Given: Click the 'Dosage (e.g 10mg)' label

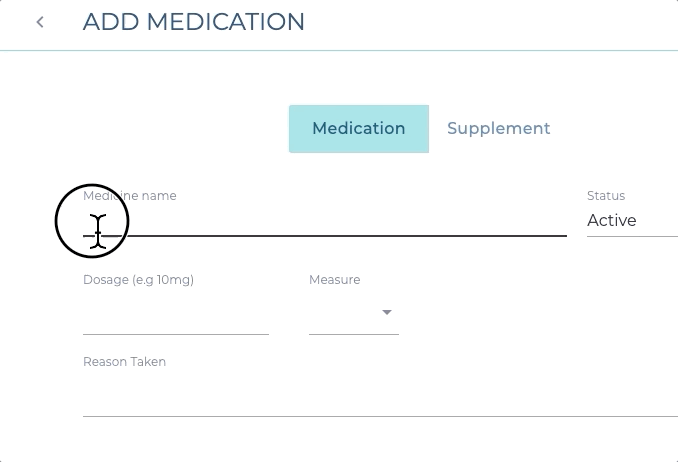Looking at the screenshot, I should [138, 280].
